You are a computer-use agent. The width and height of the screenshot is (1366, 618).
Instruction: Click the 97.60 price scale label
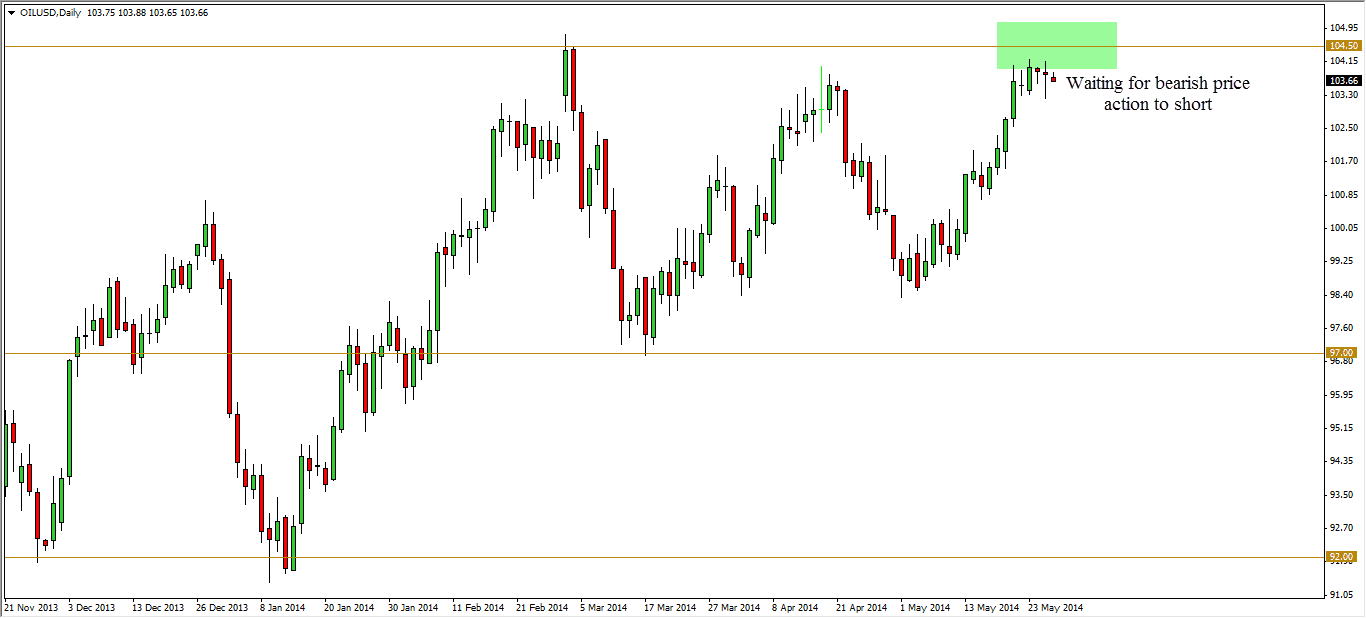coord(1343,328)
